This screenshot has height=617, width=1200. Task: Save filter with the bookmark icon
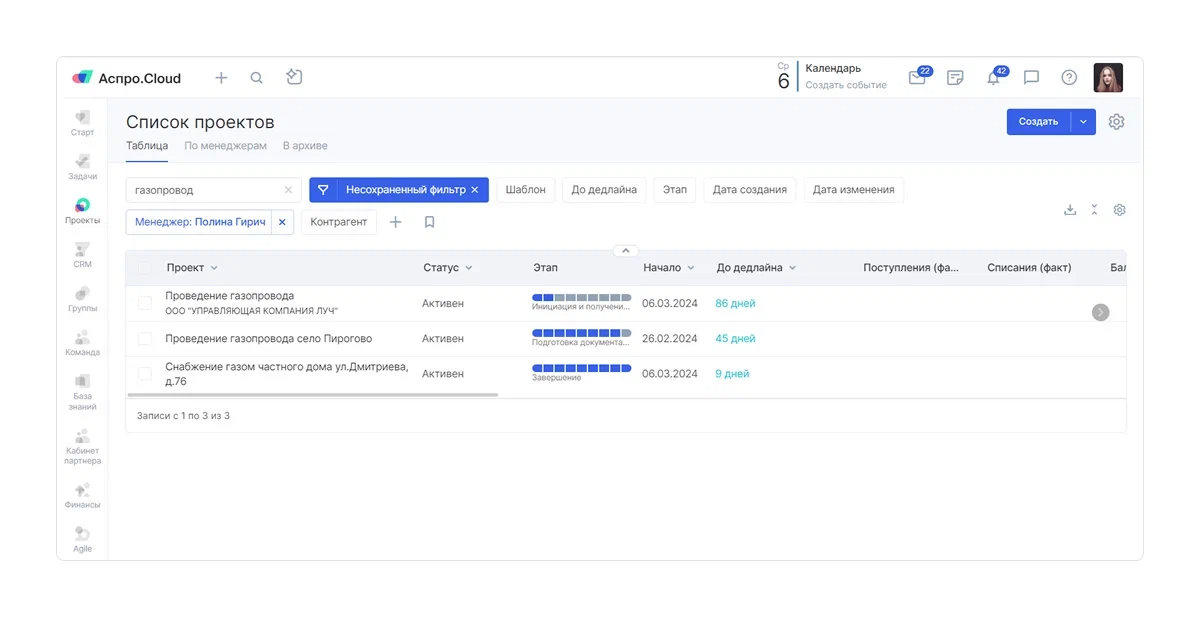click(429, 222)
